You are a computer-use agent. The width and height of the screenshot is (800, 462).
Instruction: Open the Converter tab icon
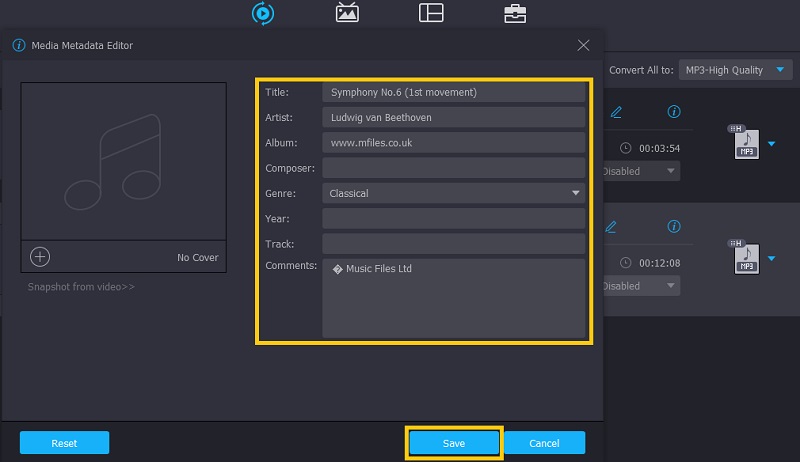264,13
